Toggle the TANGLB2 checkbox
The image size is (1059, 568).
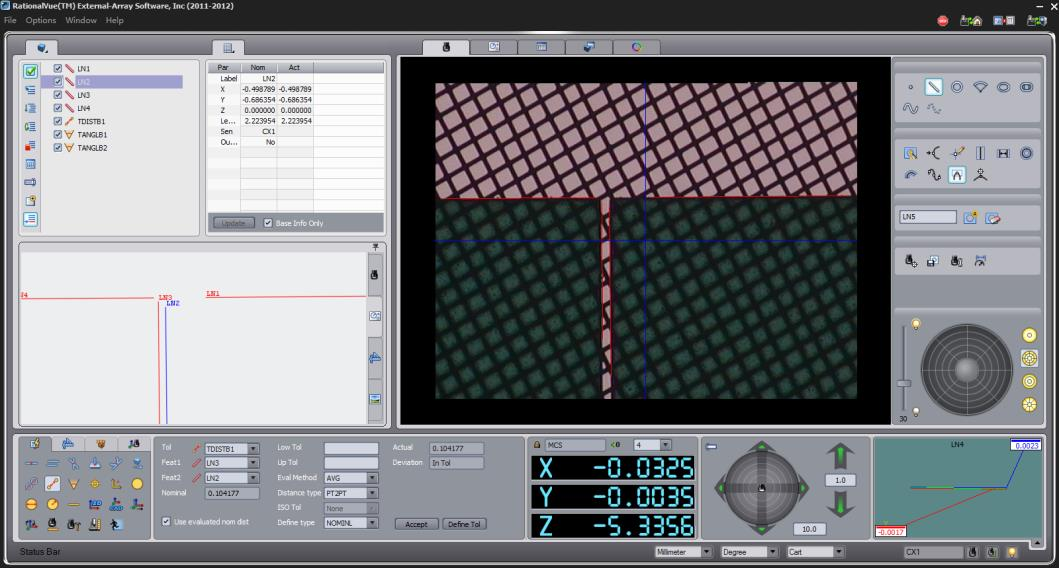pyautogui.click(x=57, y=147)
